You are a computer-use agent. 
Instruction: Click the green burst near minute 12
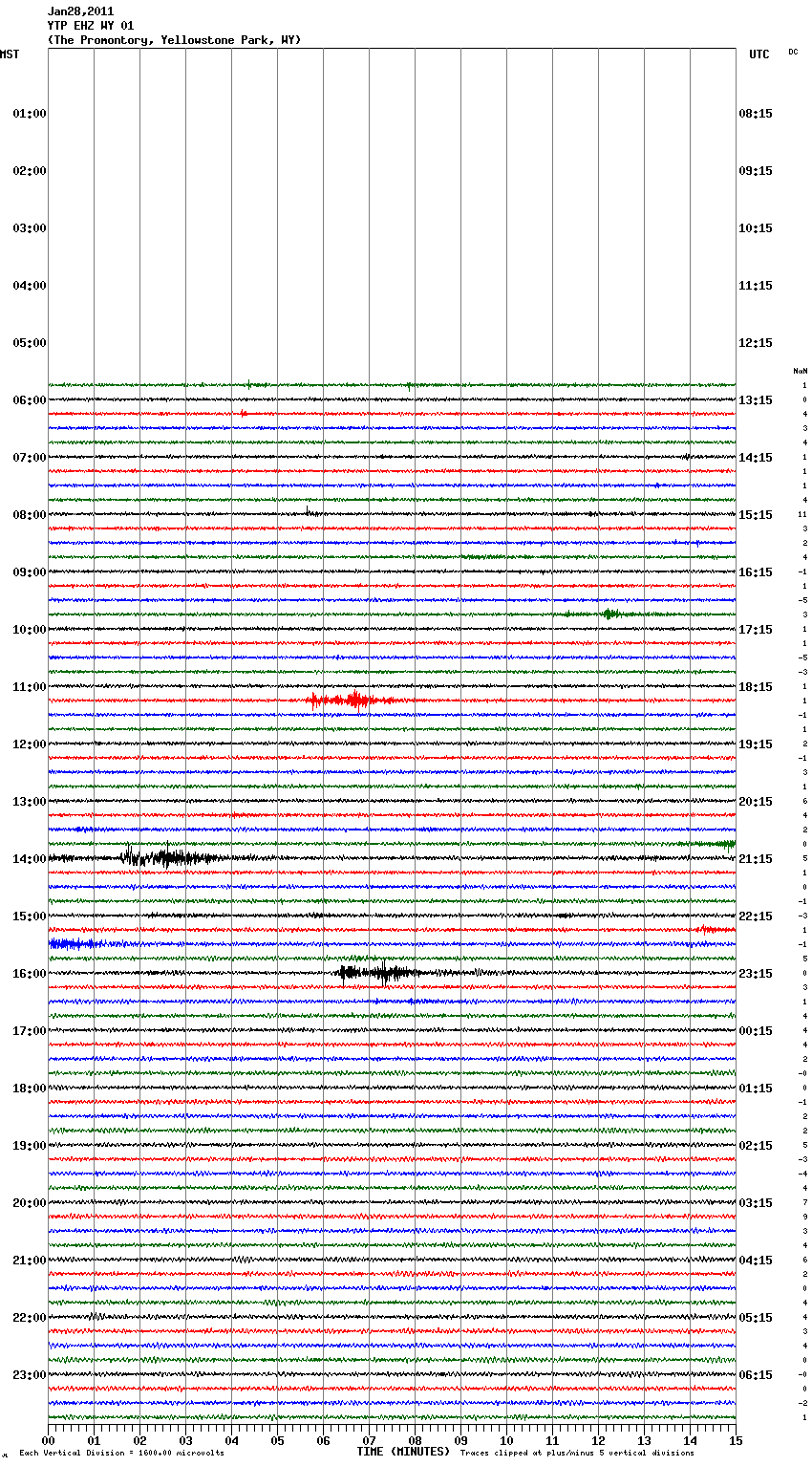(608, 614)
